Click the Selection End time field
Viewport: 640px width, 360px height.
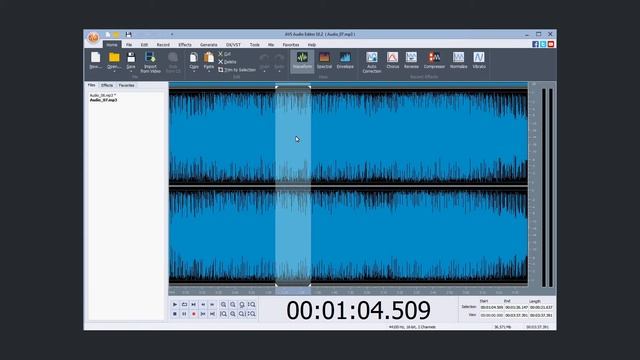[x=516, y=307]
